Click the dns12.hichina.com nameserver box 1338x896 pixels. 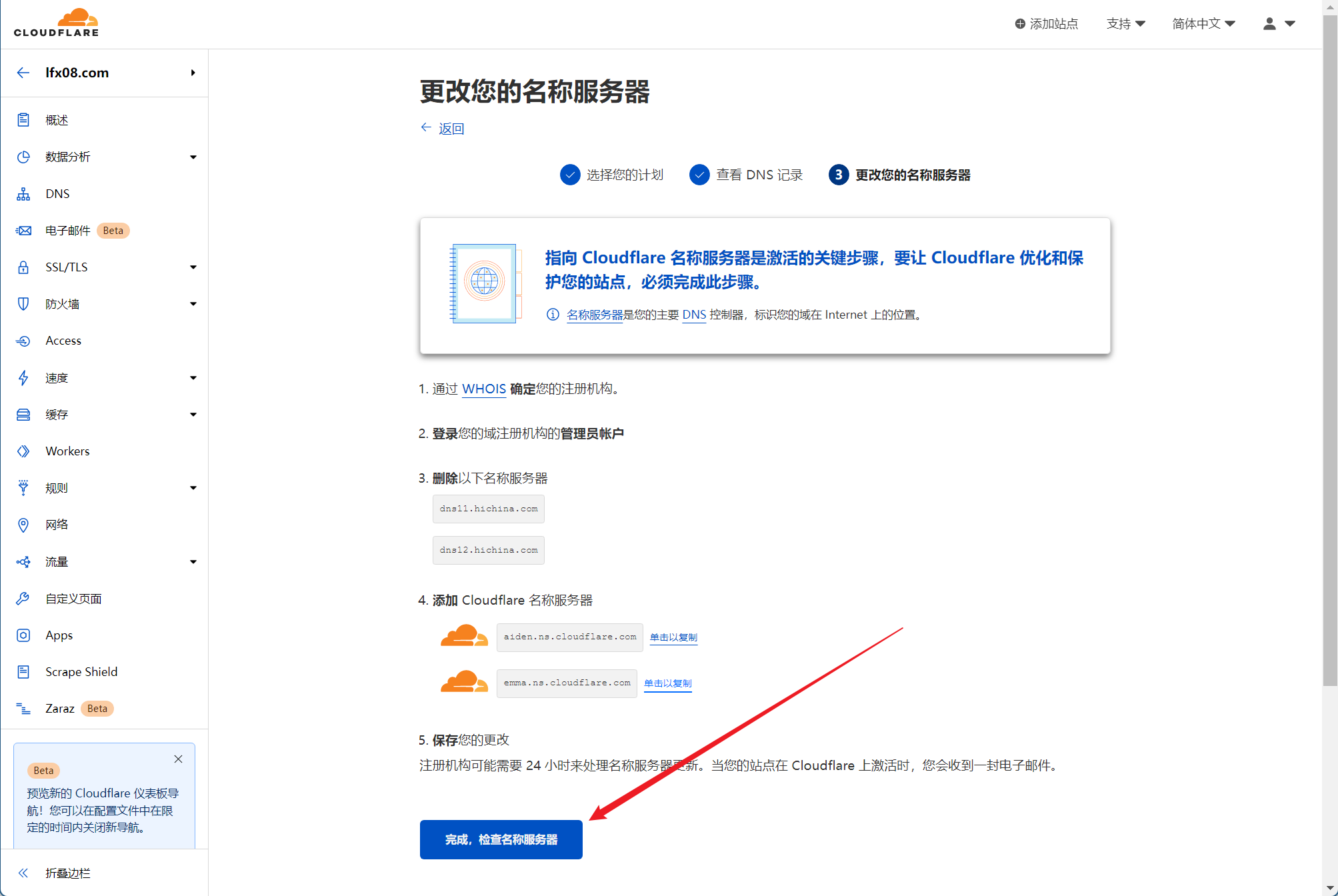pos(489,550)
